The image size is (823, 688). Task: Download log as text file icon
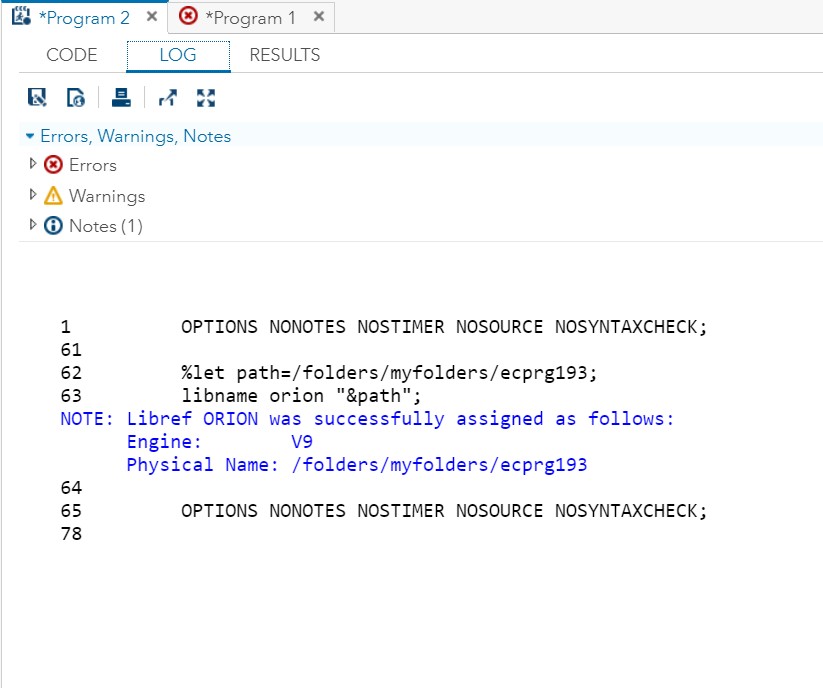point(37,98)
